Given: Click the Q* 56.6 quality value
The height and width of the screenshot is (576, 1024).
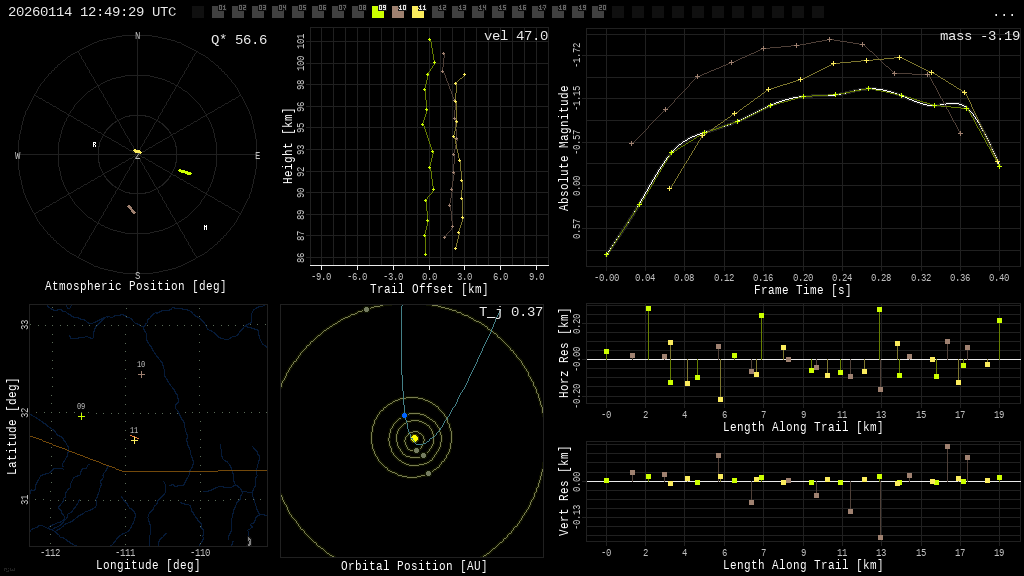Looking at the screenshot, I should point(239,40).
